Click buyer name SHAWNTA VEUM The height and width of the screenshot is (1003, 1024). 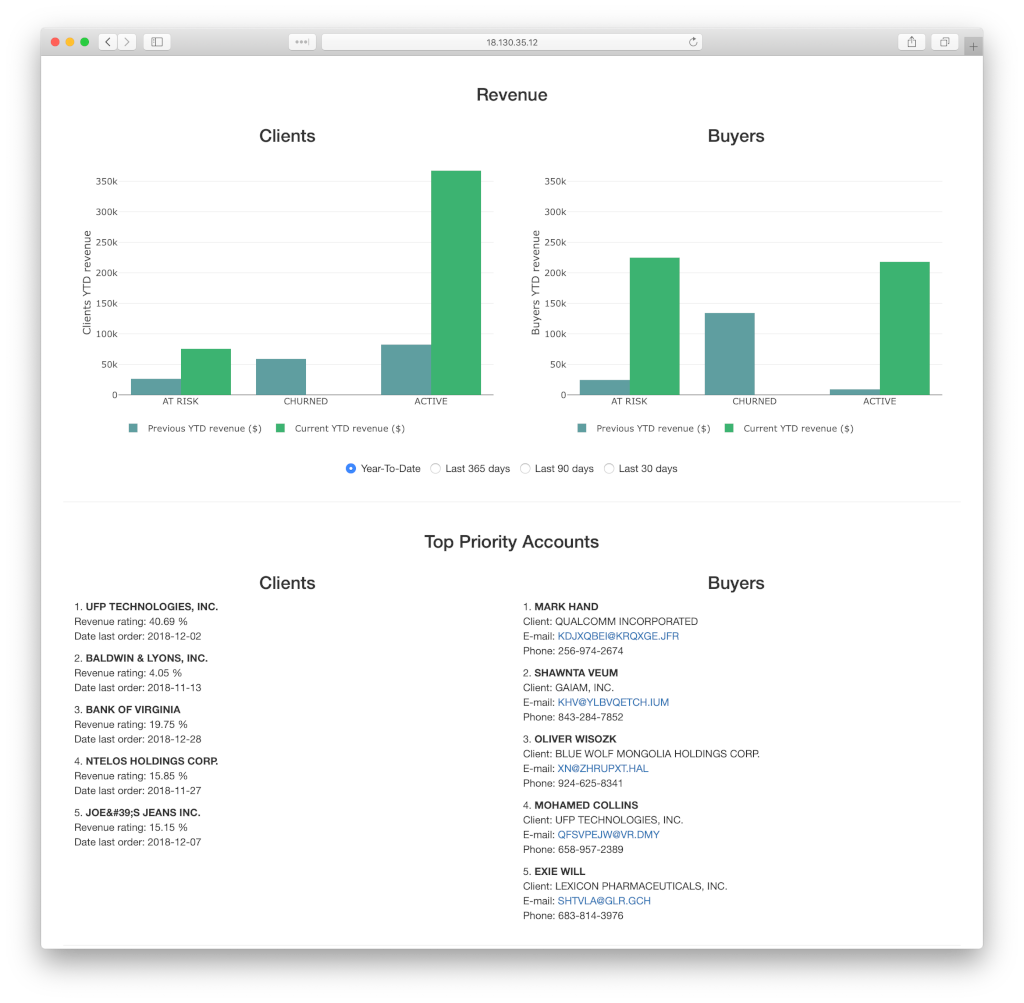tap(576, 673)
